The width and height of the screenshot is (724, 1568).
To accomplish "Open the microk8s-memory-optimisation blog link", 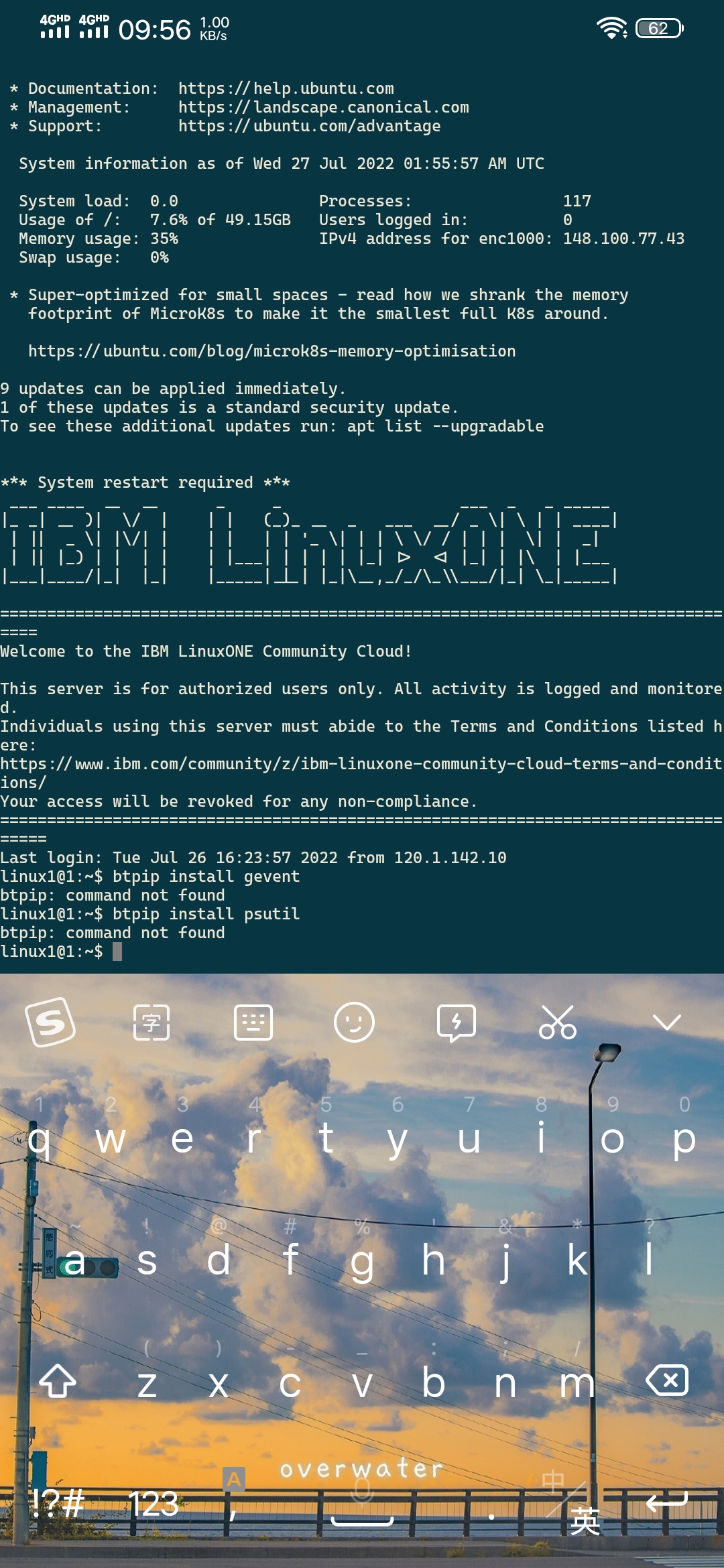I will point(272,351).
